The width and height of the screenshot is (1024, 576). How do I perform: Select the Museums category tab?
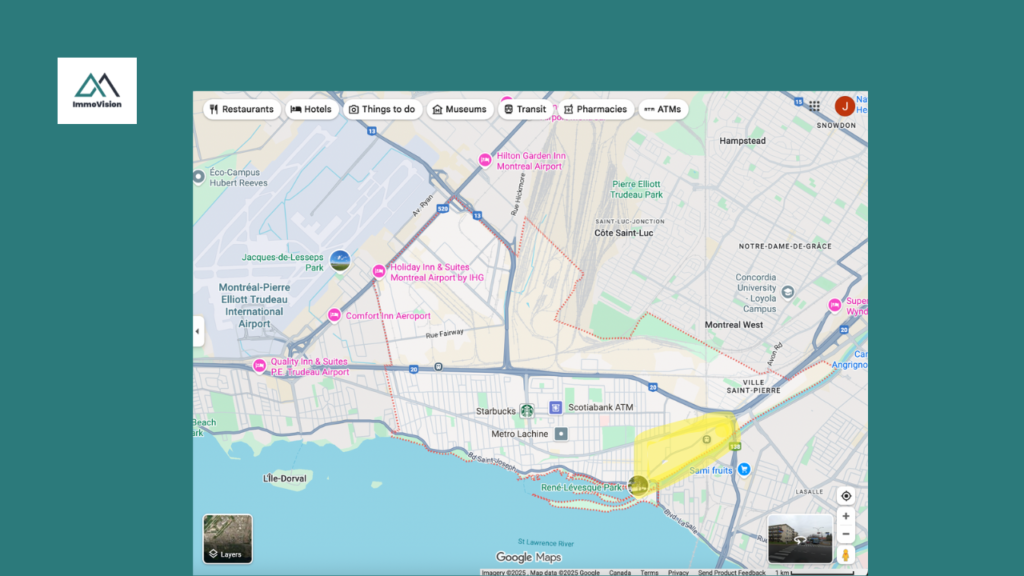tap(460, 109)
